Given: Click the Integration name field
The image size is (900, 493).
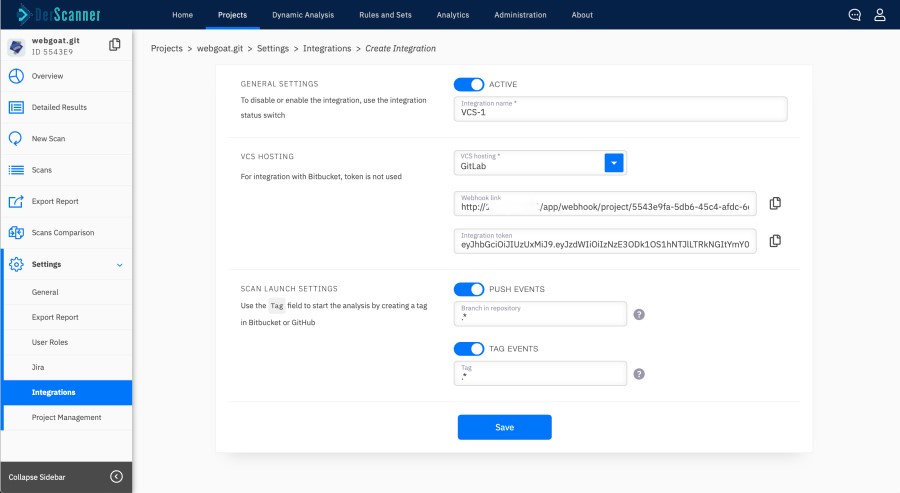Looking at the screenshot, I should 620,109.
